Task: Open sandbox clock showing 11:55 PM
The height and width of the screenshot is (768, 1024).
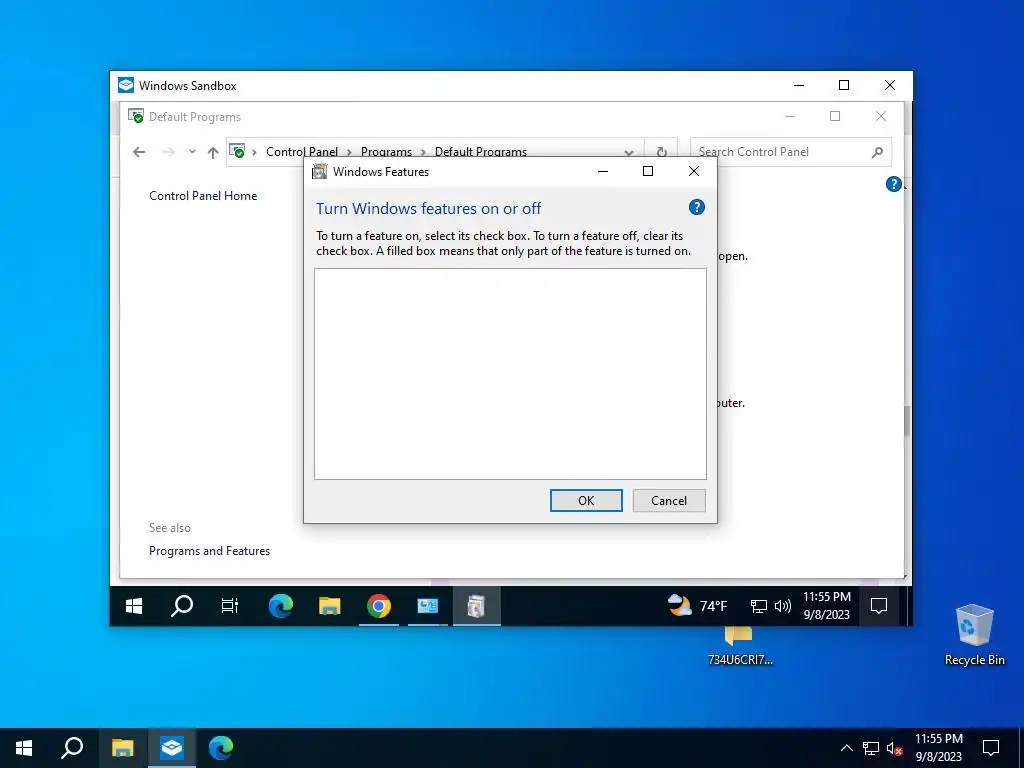Action: (827, 605)
